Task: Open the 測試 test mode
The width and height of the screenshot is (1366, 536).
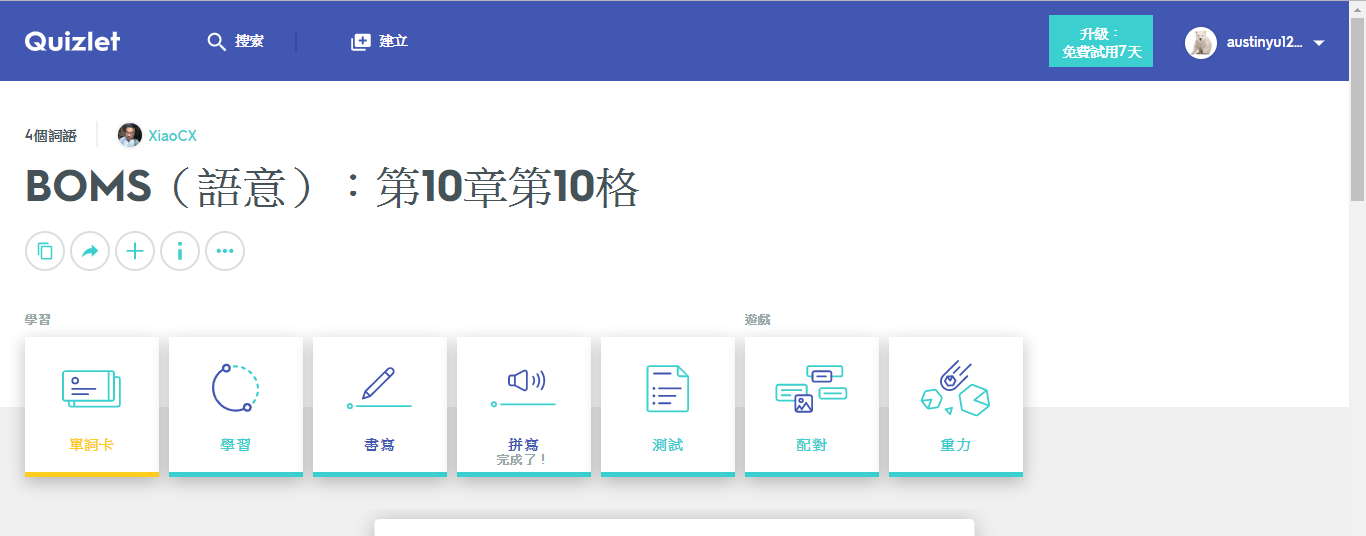Action: click(x=668, y=407)
